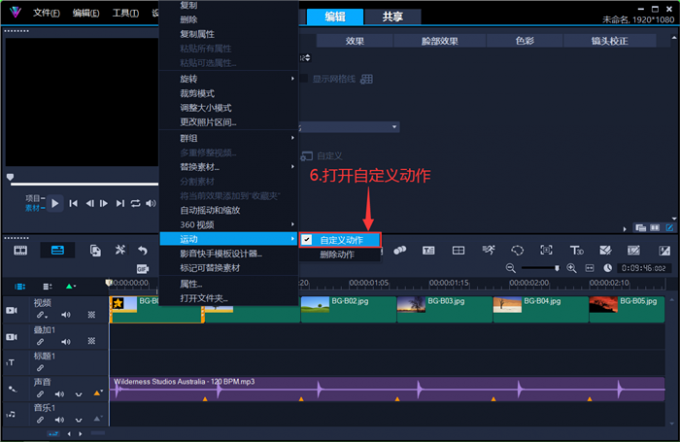Select the BG-B03.jpg clip thumbnail
Viewport: 680px width, 442px height.
411,304
